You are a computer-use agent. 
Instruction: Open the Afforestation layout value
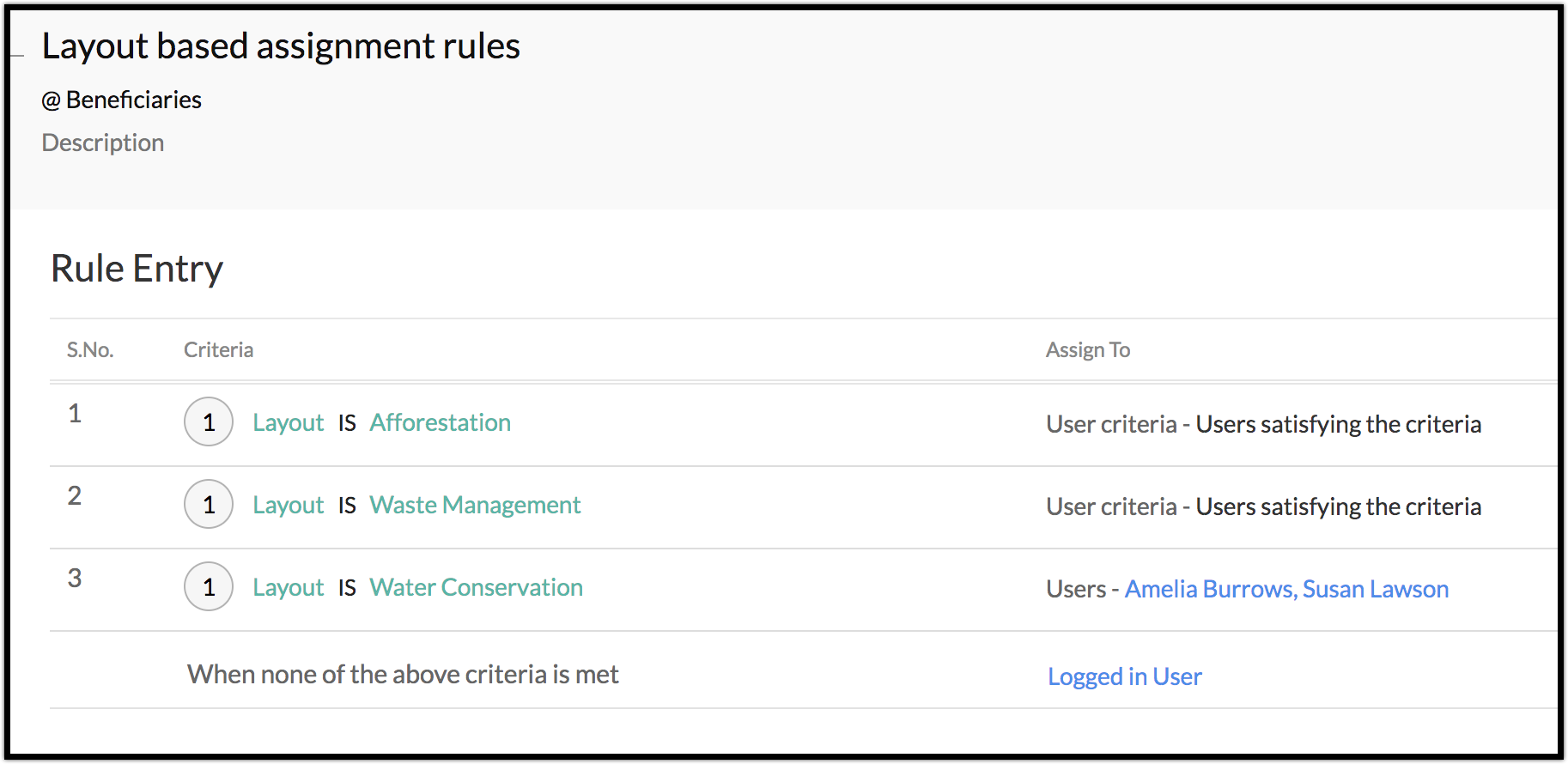pos(440,422)
